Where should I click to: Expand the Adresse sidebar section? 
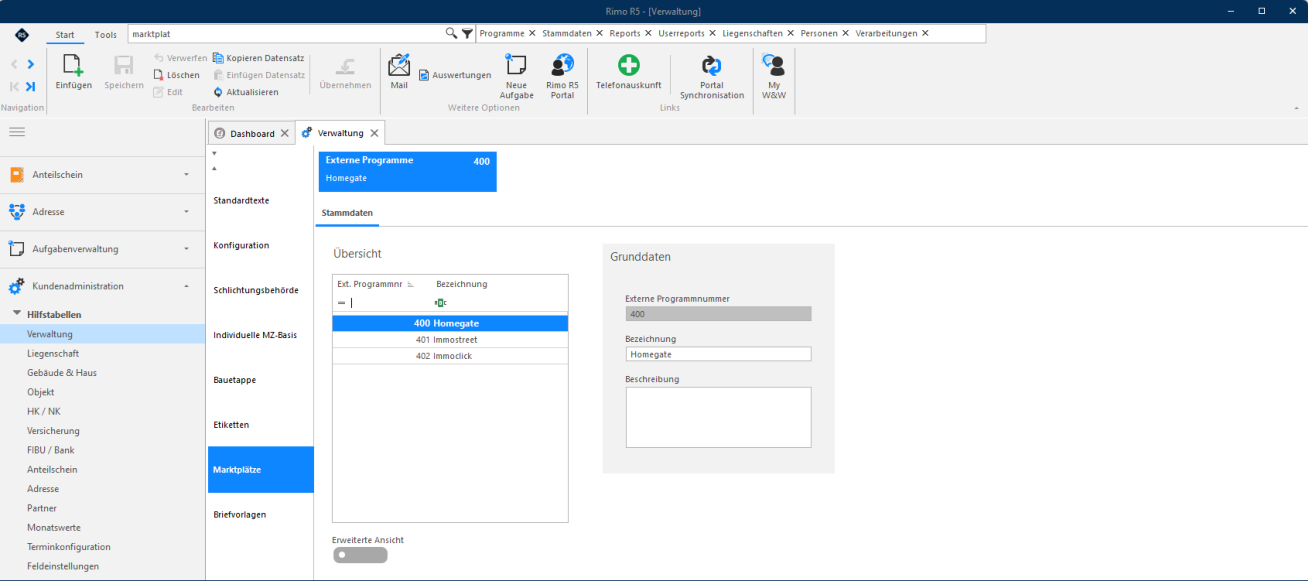point(102,212)
